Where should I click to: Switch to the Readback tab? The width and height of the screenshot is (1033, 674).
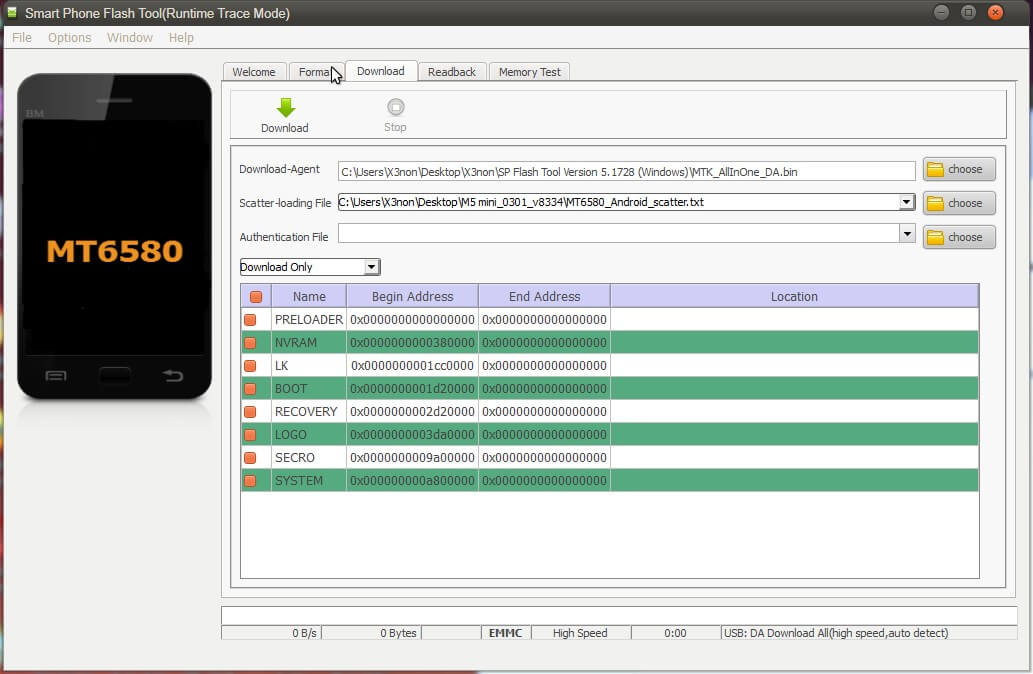point(452,71)
